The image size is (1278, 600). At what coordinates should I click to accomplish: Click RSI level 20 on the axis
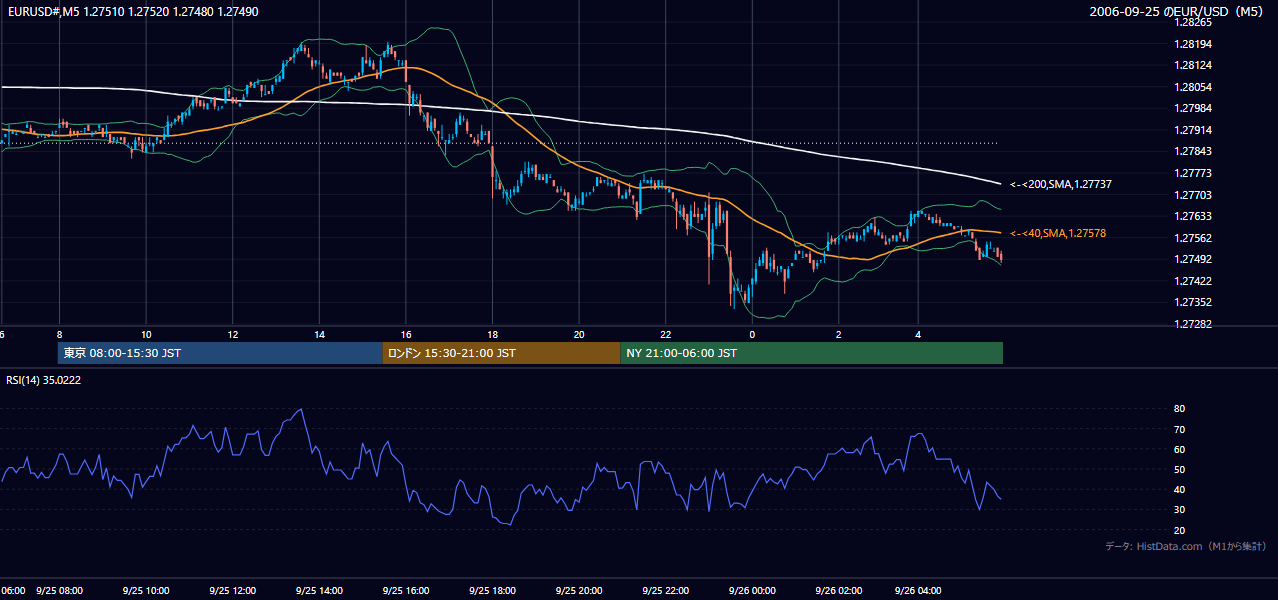click(1180, 530)
